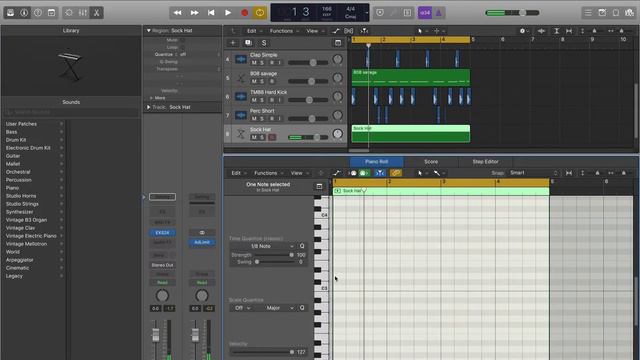The width and height of the screenshot is (640, 360).
Task: Open the Media Browser icon at top right
Action: [629, 13]
